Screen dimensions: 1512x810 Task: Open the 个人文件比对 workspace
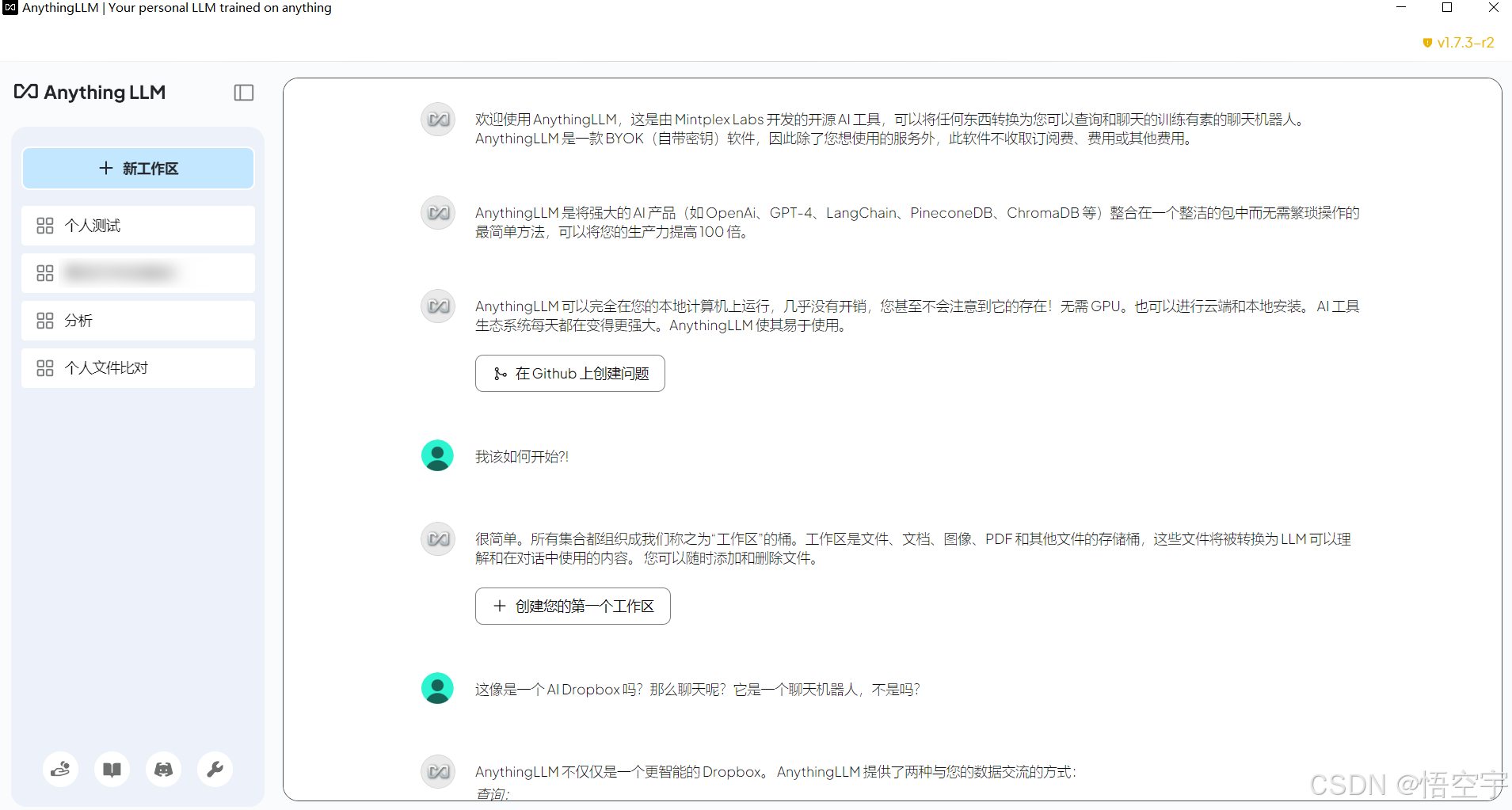point(138,368)
